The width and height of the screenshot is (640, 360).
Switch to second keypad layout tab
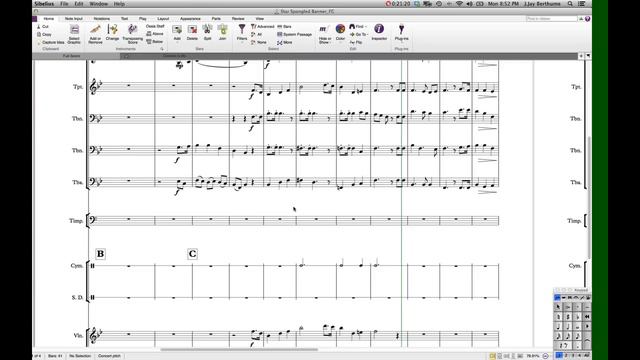pyautogui.click(x=564, y=298)
